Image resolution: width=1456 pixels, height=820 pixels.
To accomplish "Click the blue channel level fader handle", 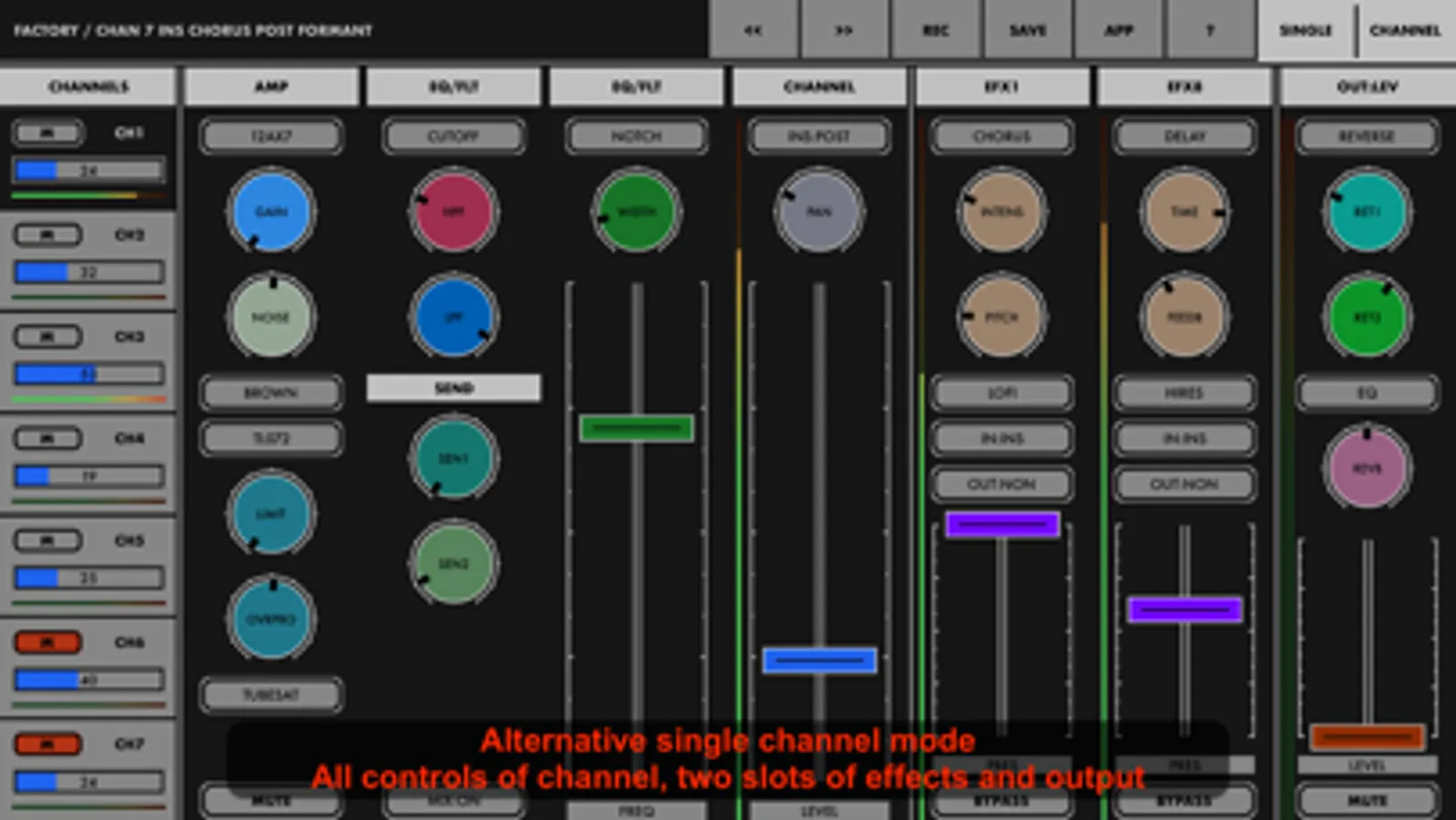I will (820, 660).
